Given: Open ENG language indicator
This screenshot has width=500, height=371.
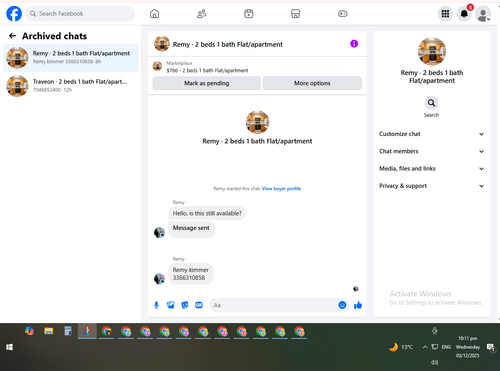Looking at the screenshot, I should [x=446, y=347].
